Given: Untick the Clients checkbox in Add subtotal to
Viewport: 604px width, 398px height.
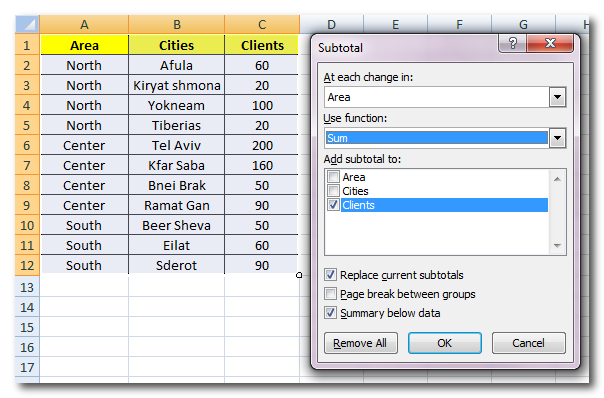Looking at the screenshot, I should click(x=333, y=205).
